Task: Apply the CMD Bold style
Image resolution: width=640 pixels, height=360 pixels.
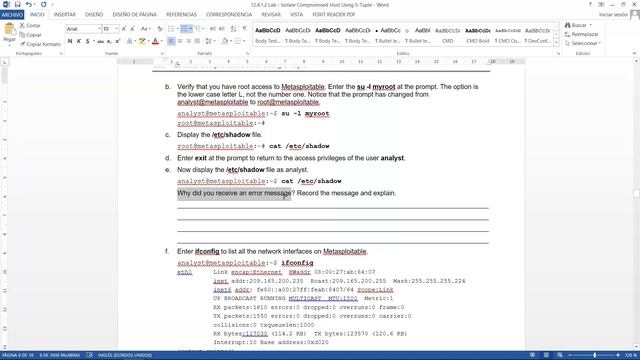Action: [x=478, y=35]
